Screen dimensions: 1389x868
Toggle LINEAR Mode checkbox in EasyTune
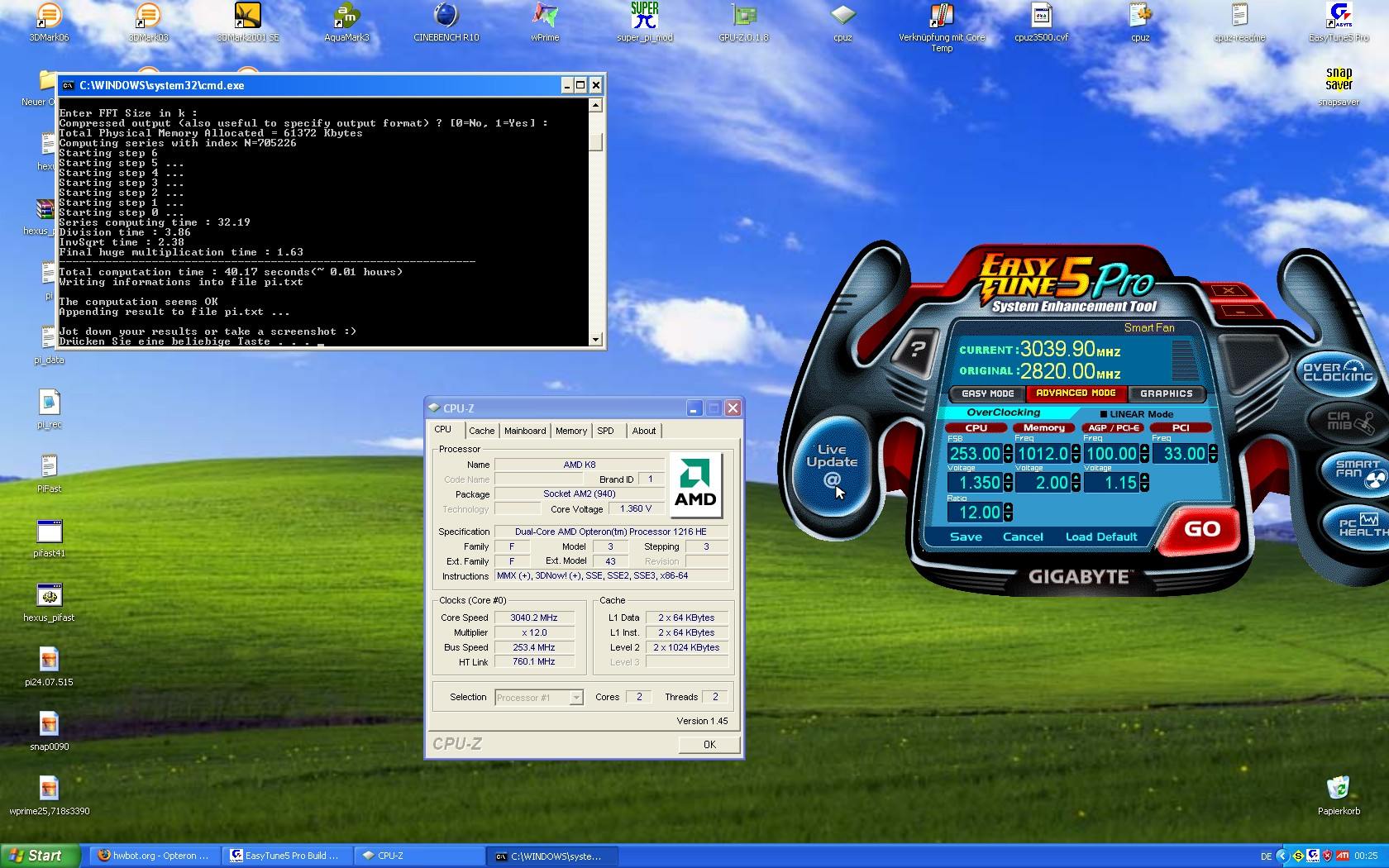[x=1104, y=414]
